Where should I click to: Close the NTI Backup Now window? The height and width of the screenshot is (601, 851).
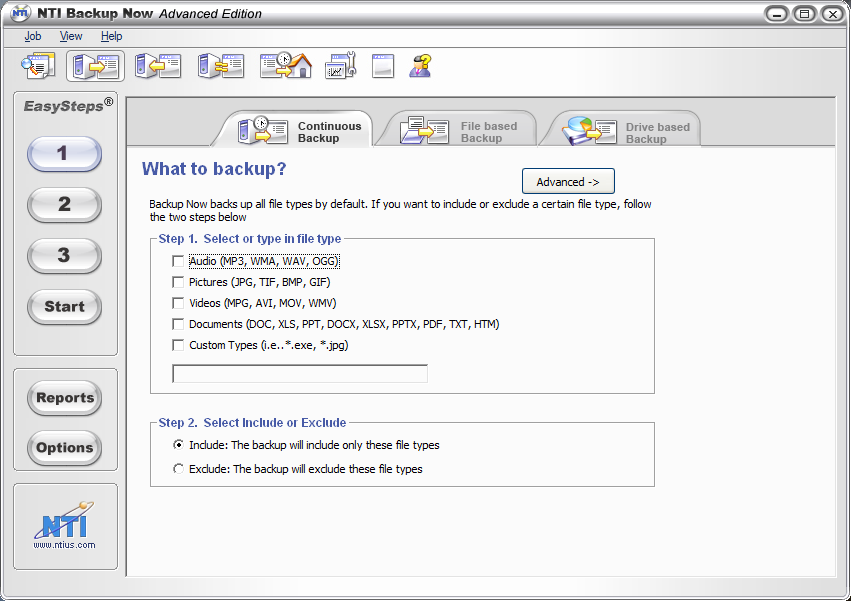coord(833,14)
